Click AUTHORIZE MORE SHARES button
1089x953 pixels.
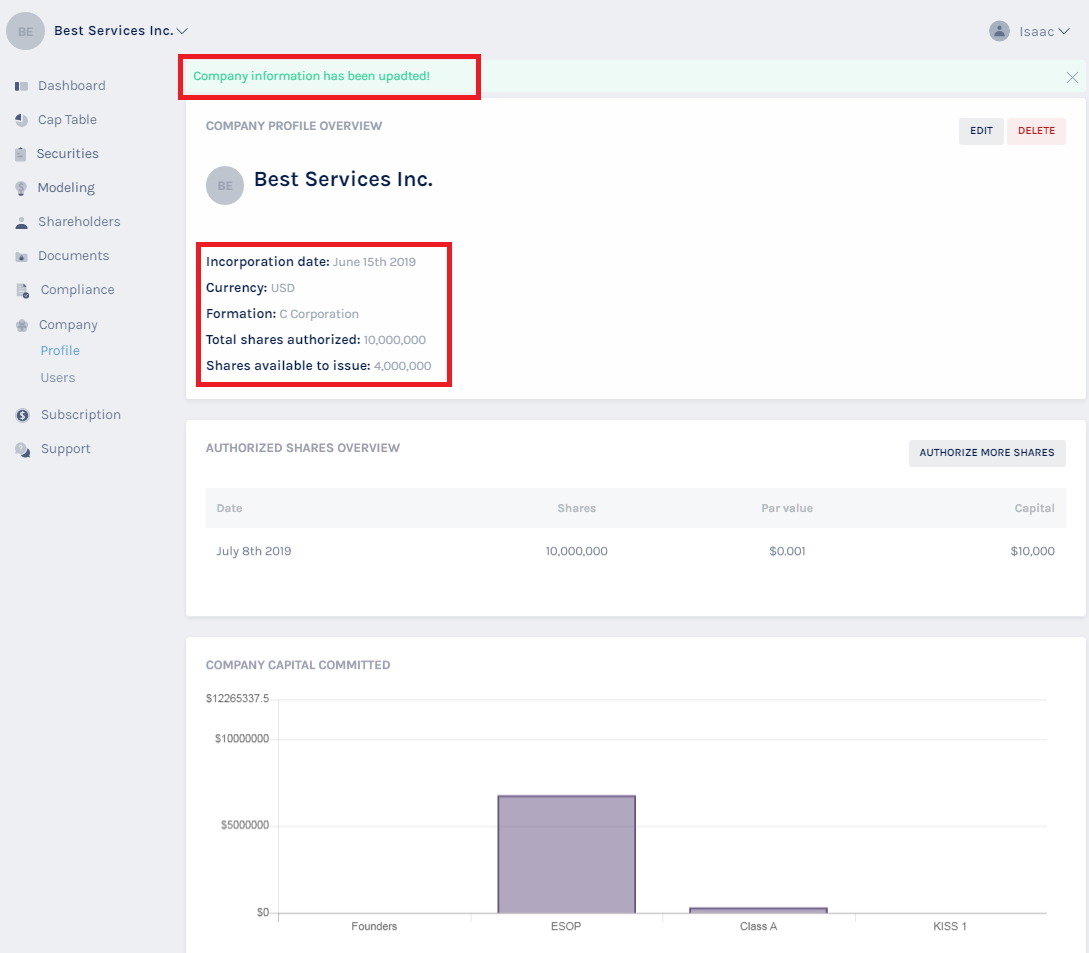pyautogui.click(x=987, y=453)
